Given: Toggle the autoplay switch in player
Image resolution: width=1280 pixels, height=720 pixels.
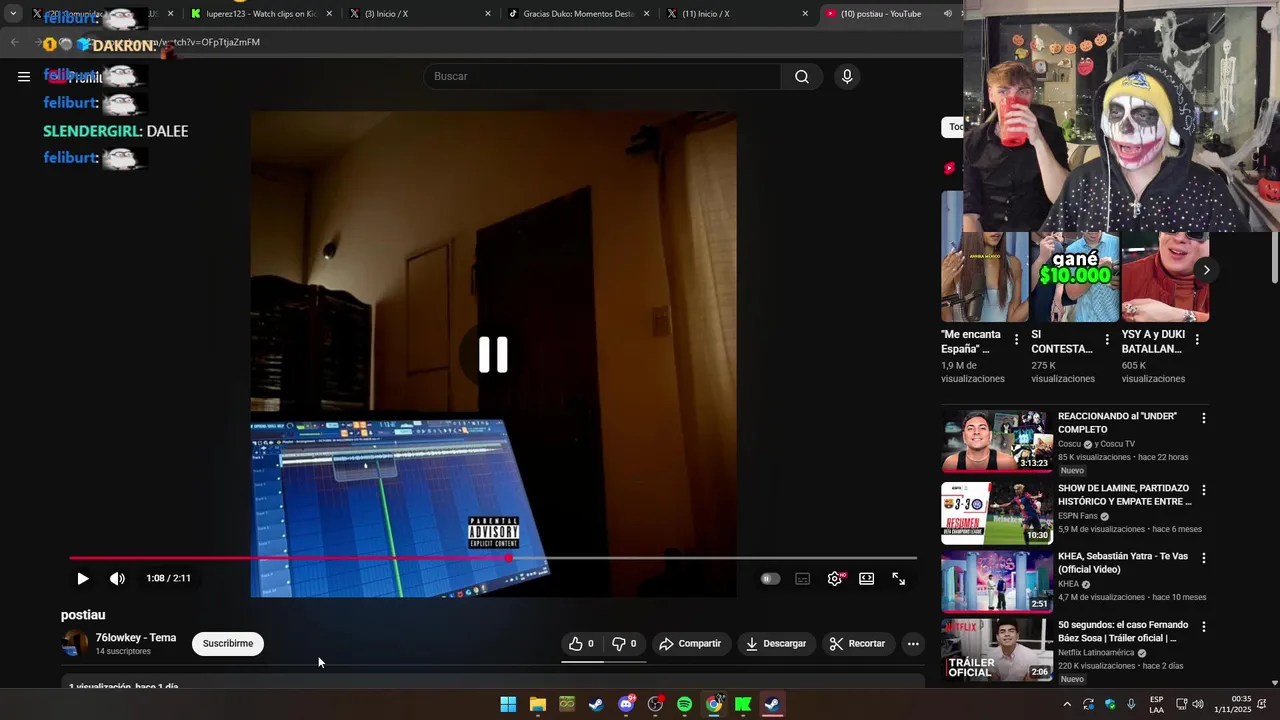Looking at the screenshot, I should pyautogui.click(x=770, y=578).
